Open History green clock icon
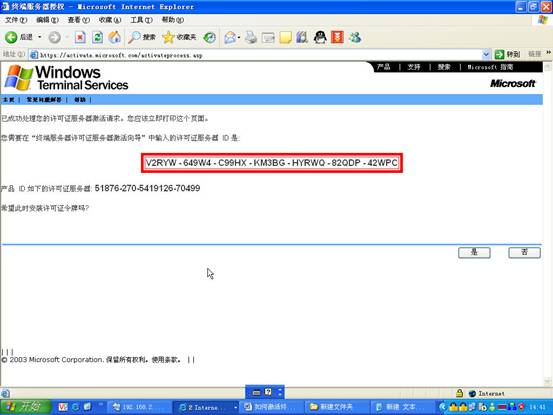553x415 pixels. pos(209,37)
